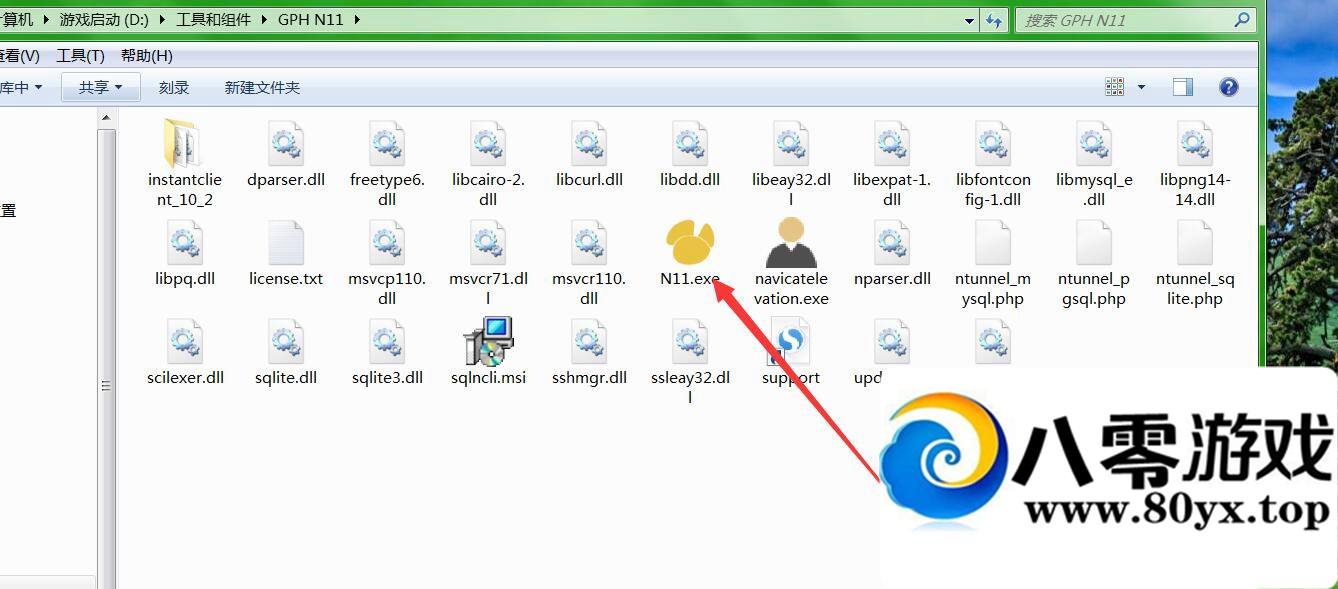Select libexpat-1.dll file
Viewport: 1338px width, 589px height.
[x=892, y=164]
